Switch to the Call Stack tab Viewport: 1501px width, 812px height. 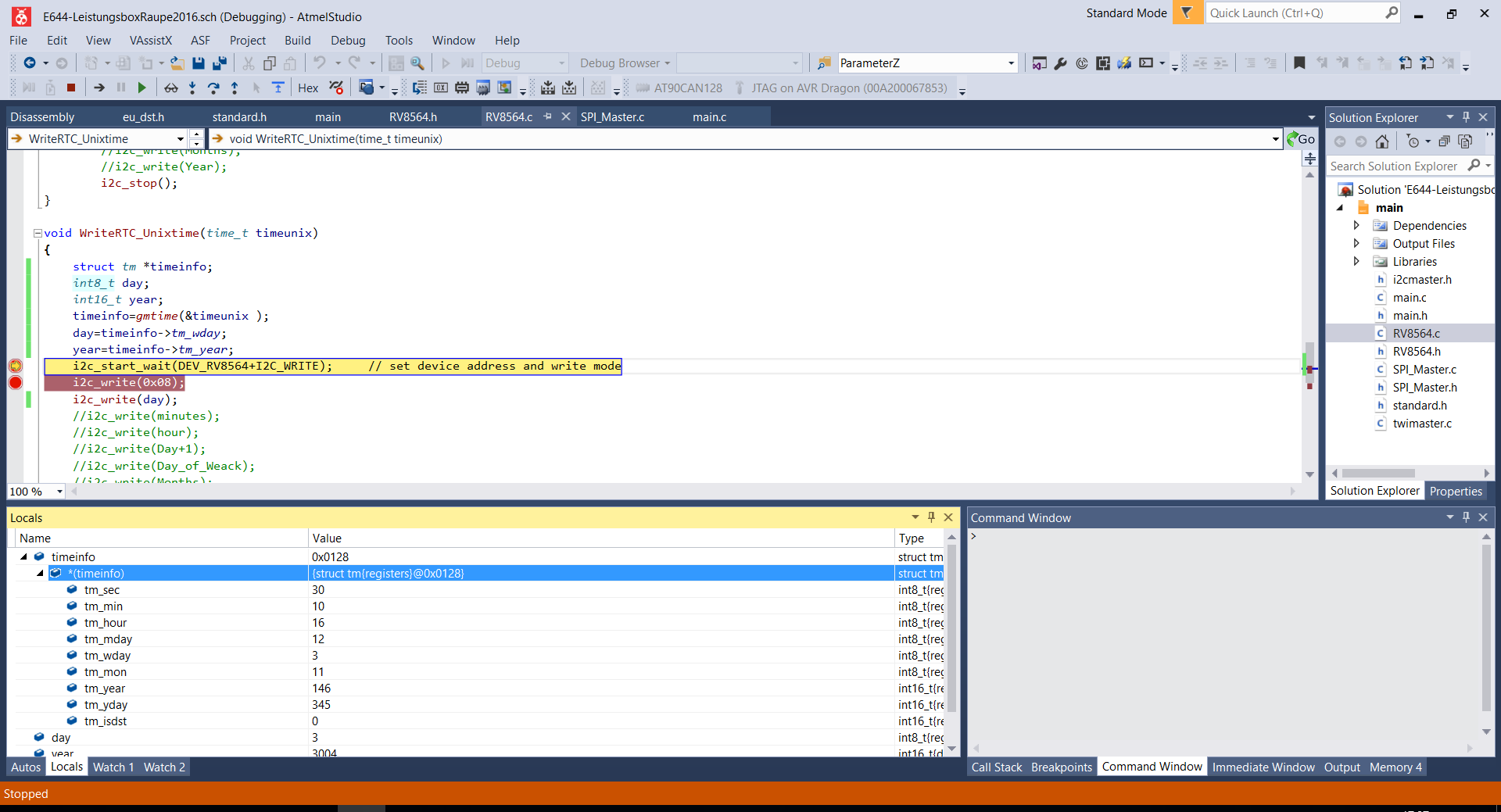(997, 767)
